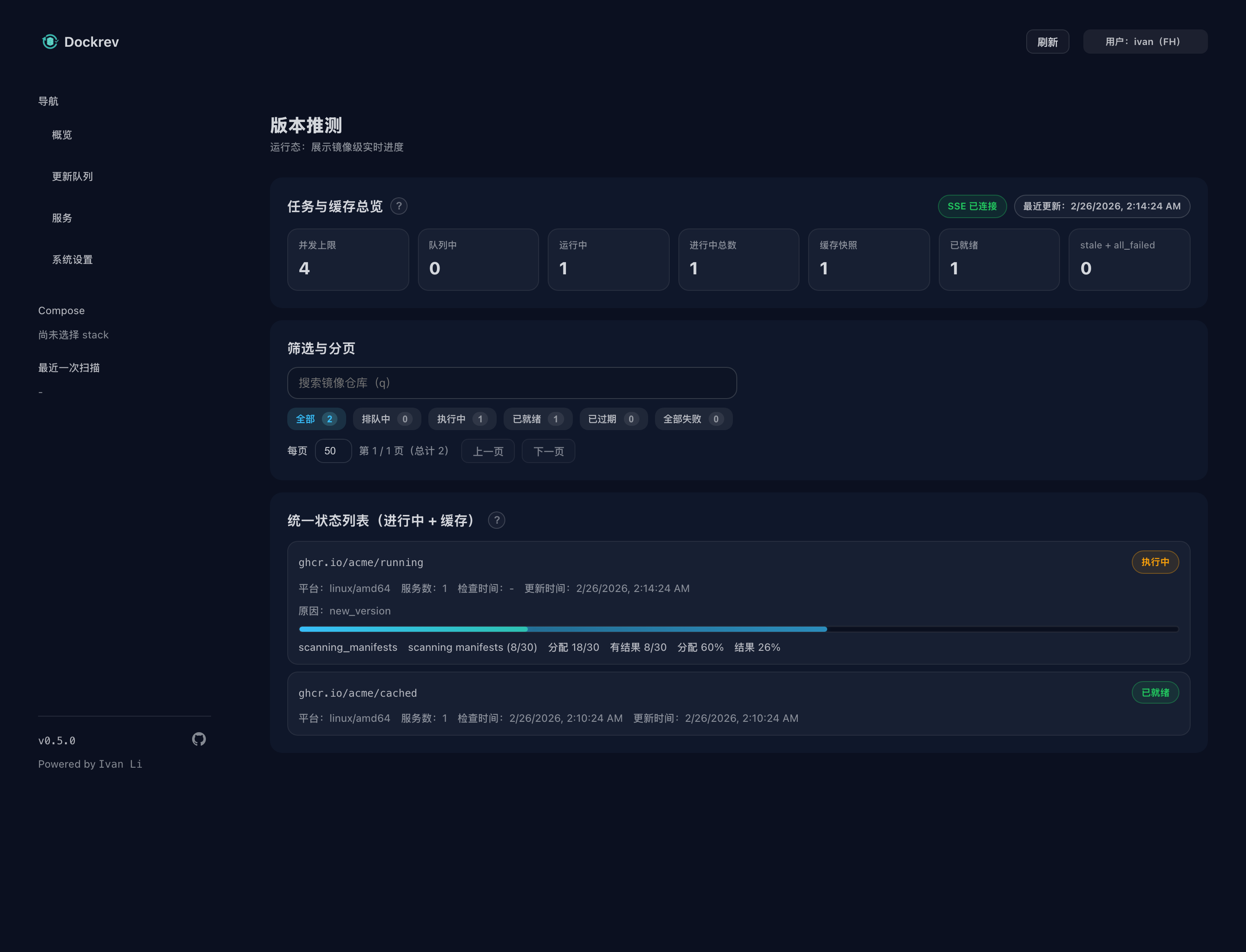Open the per-page 50 size box
Screen dimensions: 1246x952
pos(333,451)
